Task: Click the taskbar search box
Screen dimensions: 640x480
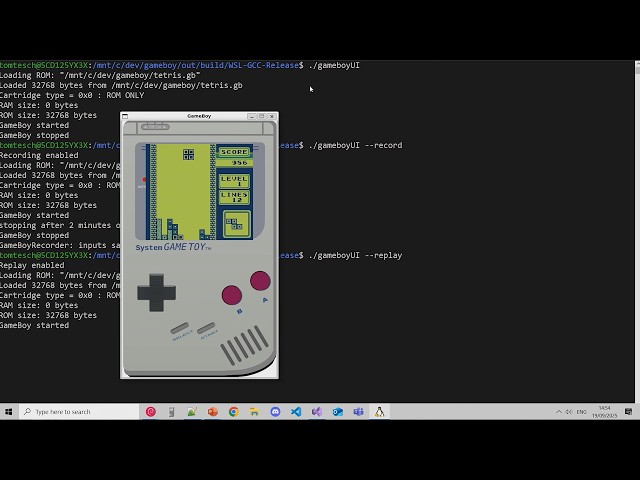Action: 79,412
